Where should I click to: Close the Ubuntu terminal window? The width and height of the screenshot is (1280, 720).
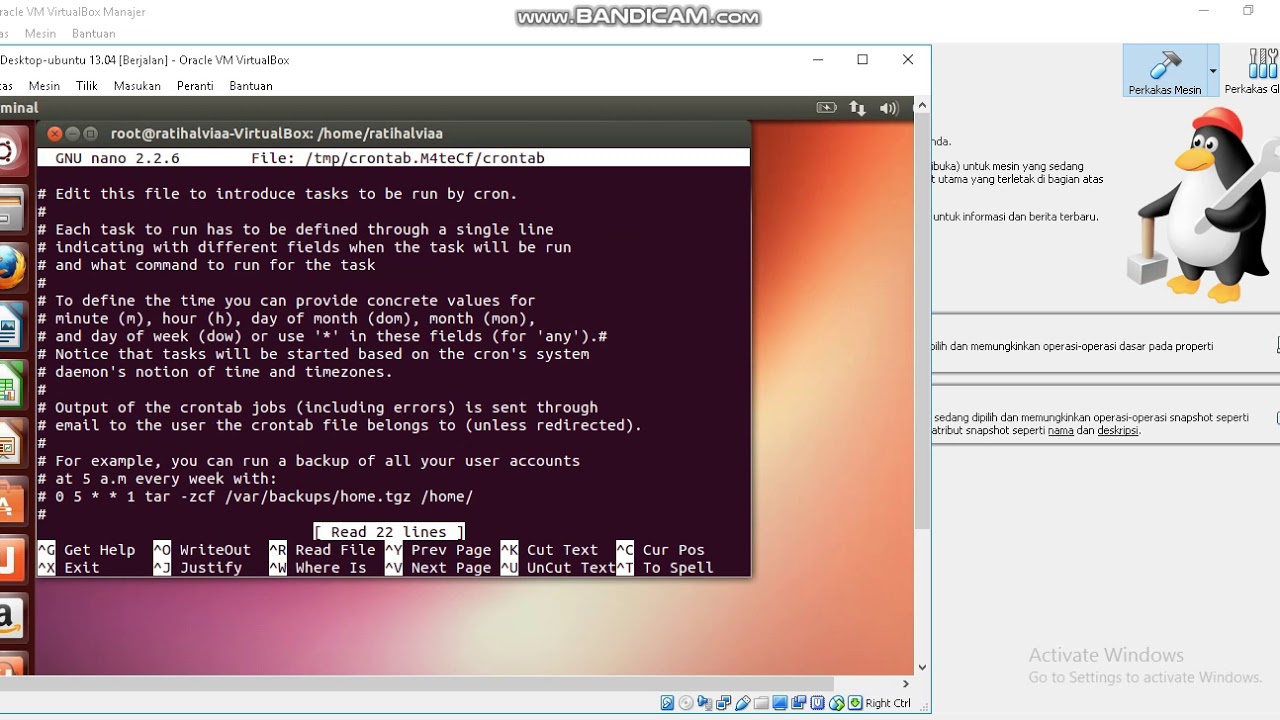[x=55, y=133]
